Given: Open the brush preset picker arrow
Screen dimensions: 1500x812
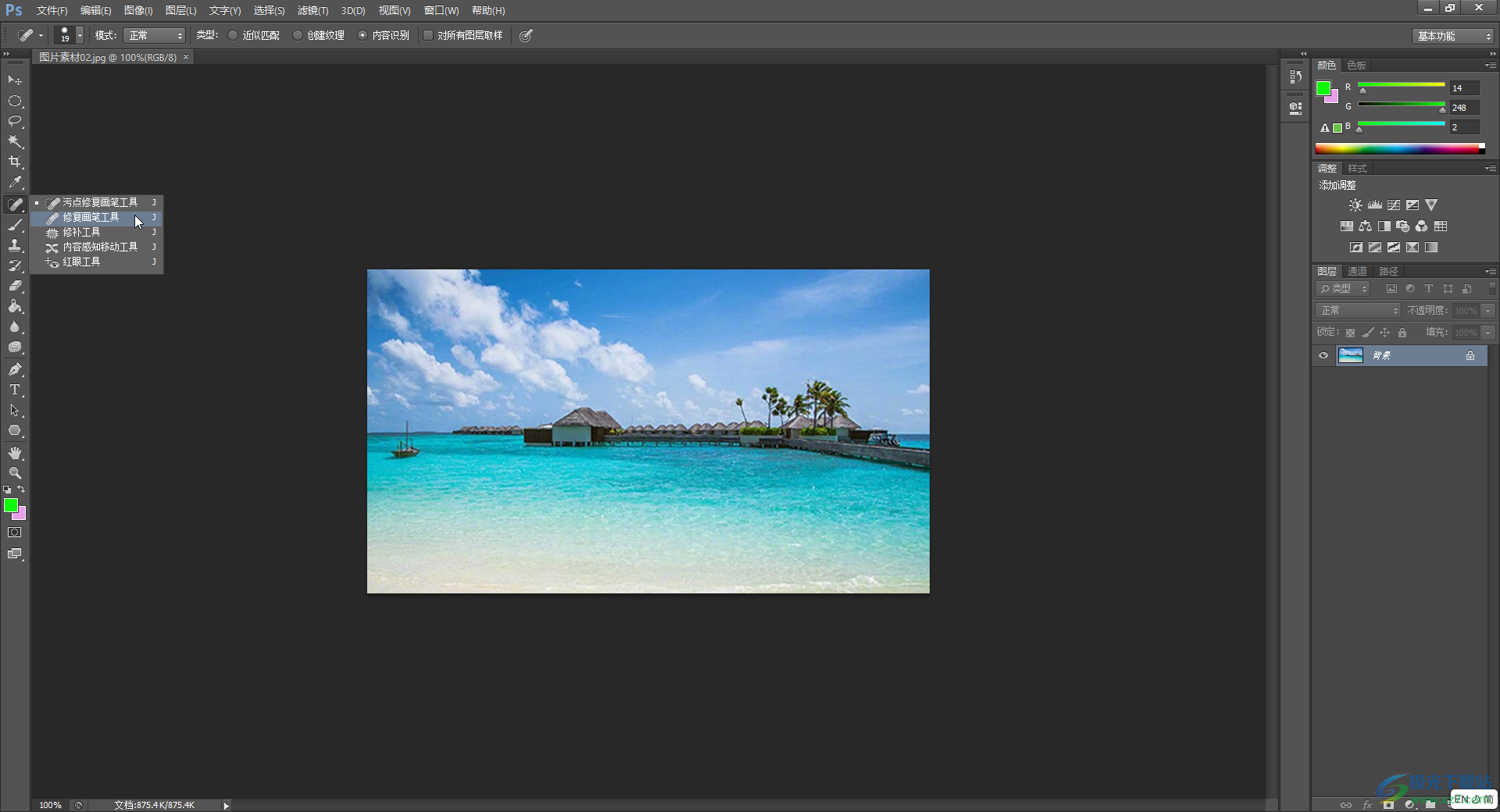Looking at the screenshot, I should 80,35.
